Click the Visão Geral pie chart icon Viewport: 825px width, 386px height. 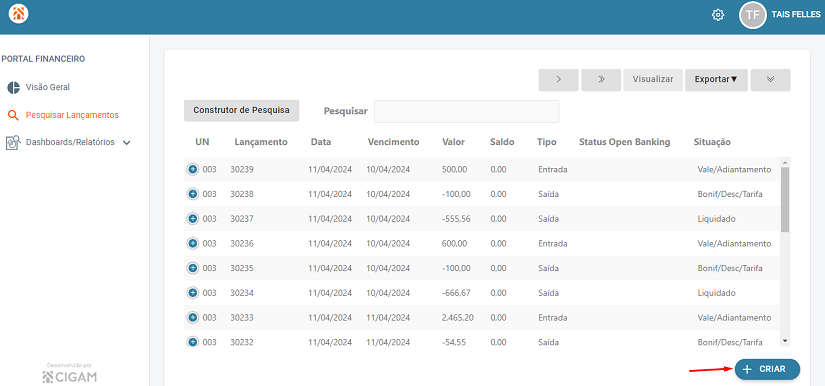[x=13, y=87]
